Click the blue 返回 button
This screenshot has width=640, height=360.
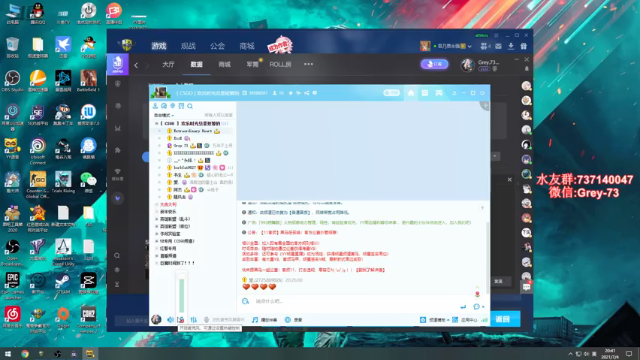[502, 319]
